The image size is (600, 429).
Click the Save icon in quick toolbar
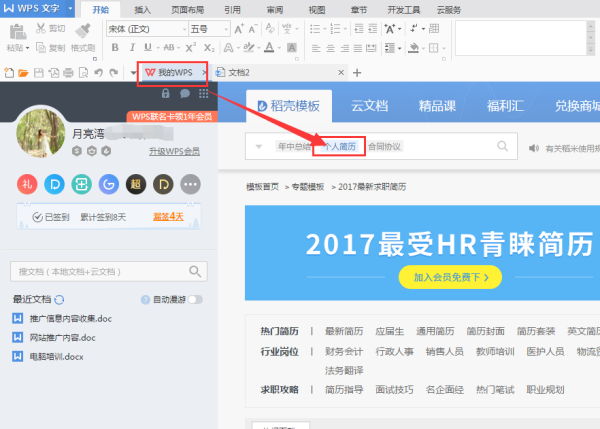[x=39, y=73]
